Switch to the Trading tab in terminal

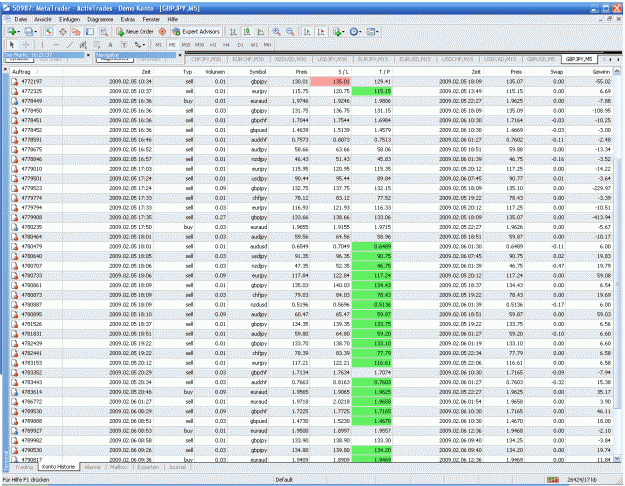point(24,467)
